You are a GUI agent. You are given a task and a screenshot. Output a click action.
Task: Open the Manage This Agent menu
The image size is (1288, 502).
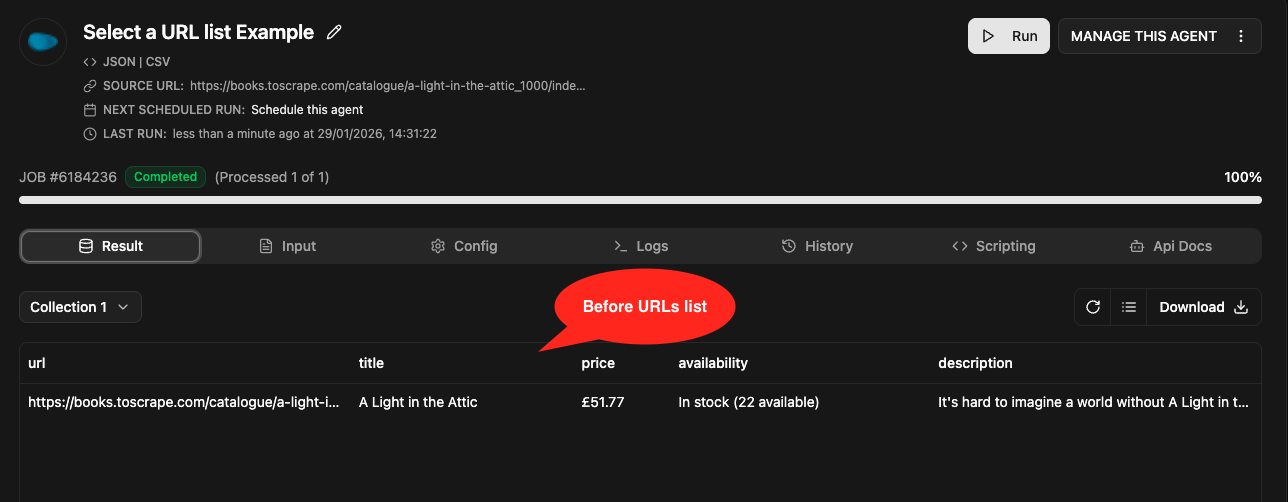tap(1143, 36)
